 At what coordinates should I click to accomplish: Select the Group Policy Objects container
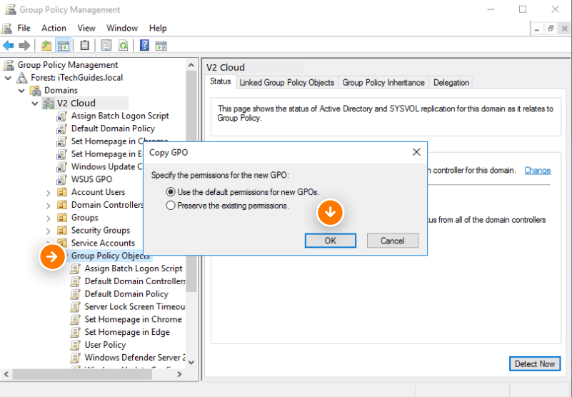click(110, 256)
